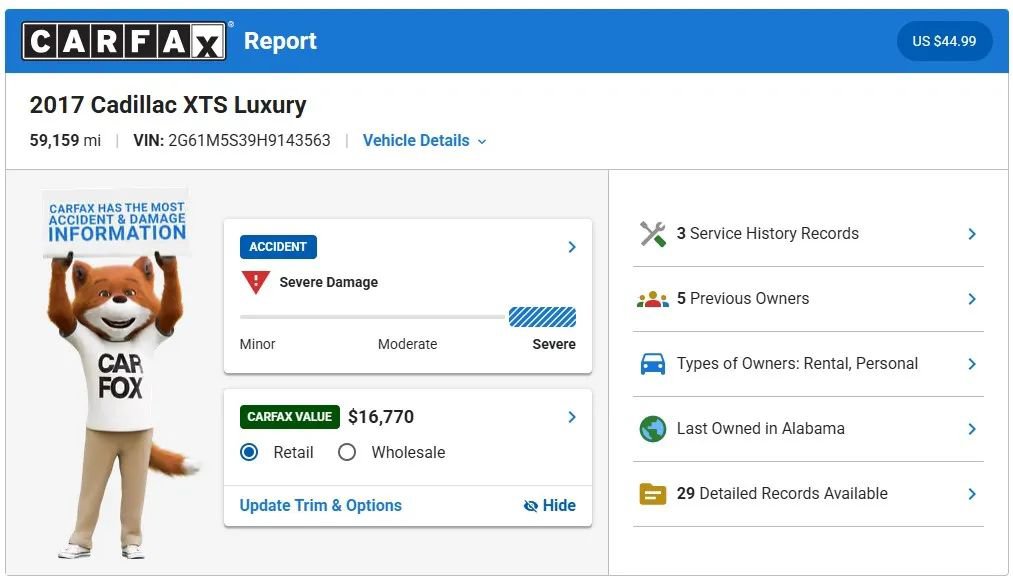Click the '5 Previous Owners' text

[743, 298]
